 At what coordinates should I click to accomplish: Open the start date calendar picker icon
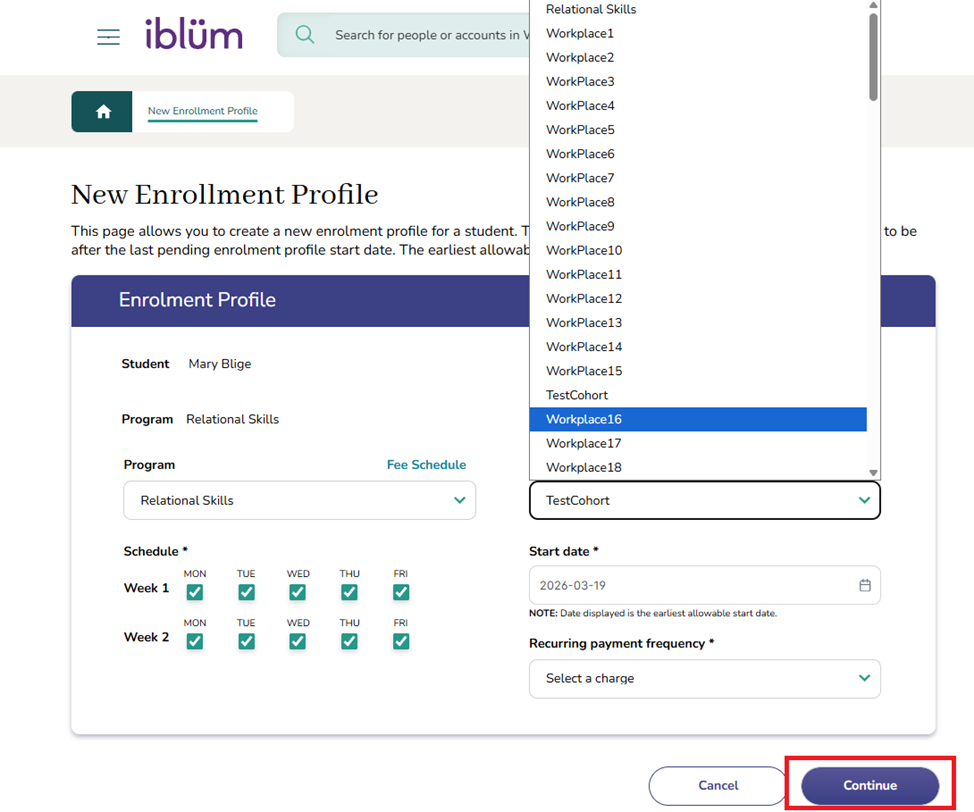pyautogui.click(x=865, y=586)
